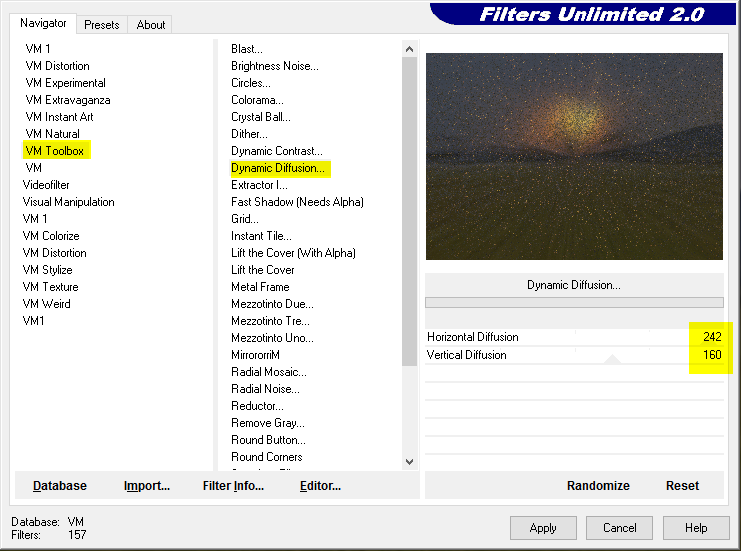Screen dimensions: 741x551
Task: Select Fast Shadow (Needs Alpha) filter
Action: (x=297, y=202)
